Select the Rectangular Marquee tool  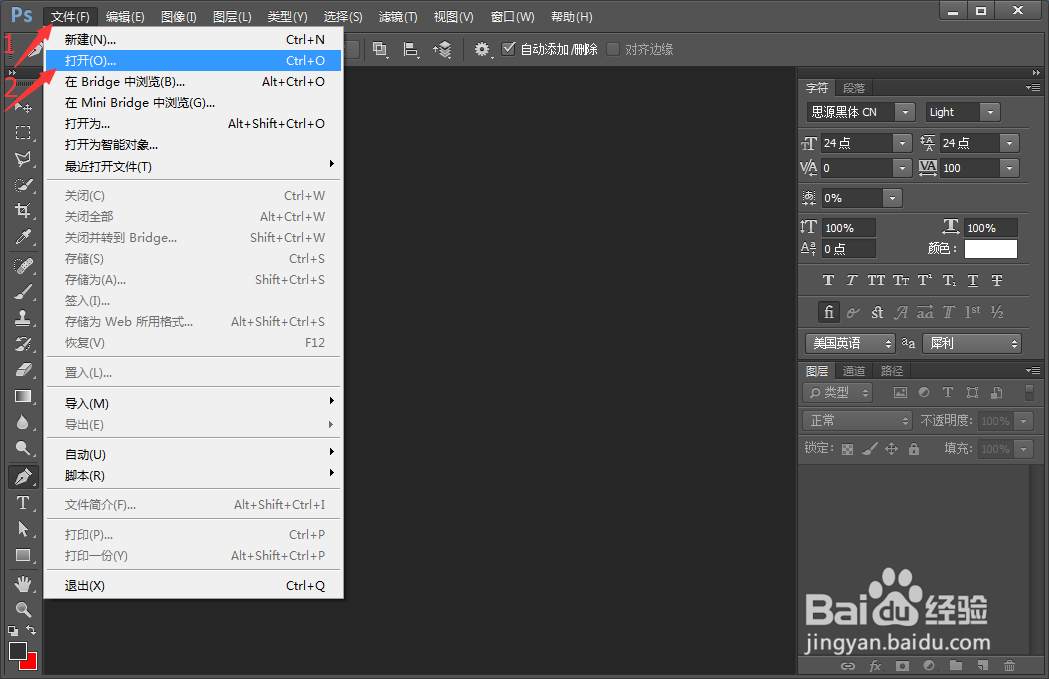pos(23,132)
